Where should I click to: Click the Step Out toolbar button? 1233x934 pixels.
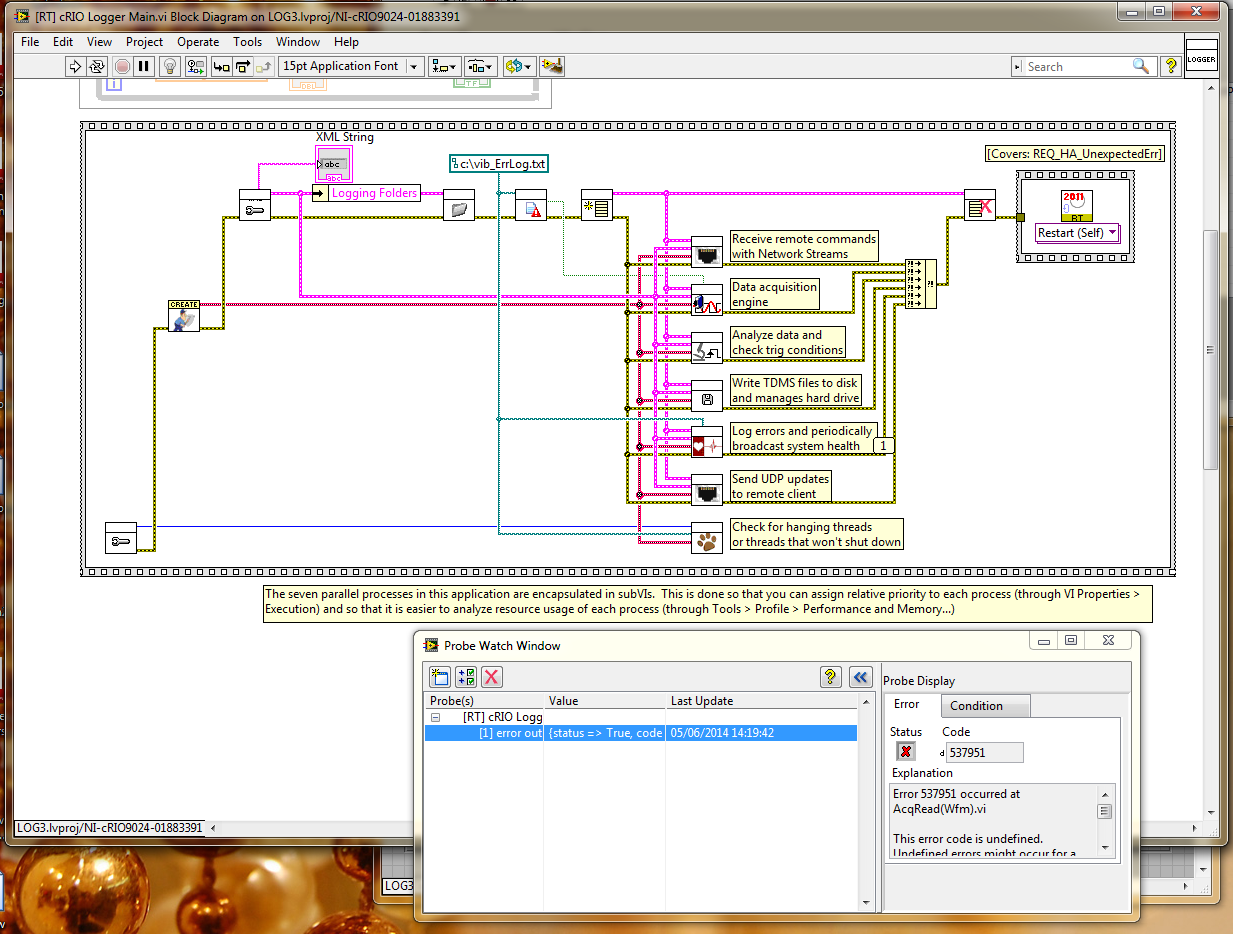click(263, 67)
